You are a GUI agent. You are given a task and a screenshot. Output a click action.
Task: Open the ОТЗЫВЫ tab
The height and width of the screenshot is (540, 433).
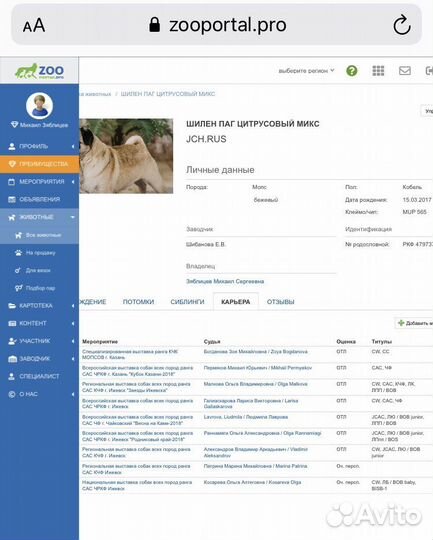point(280,302)
